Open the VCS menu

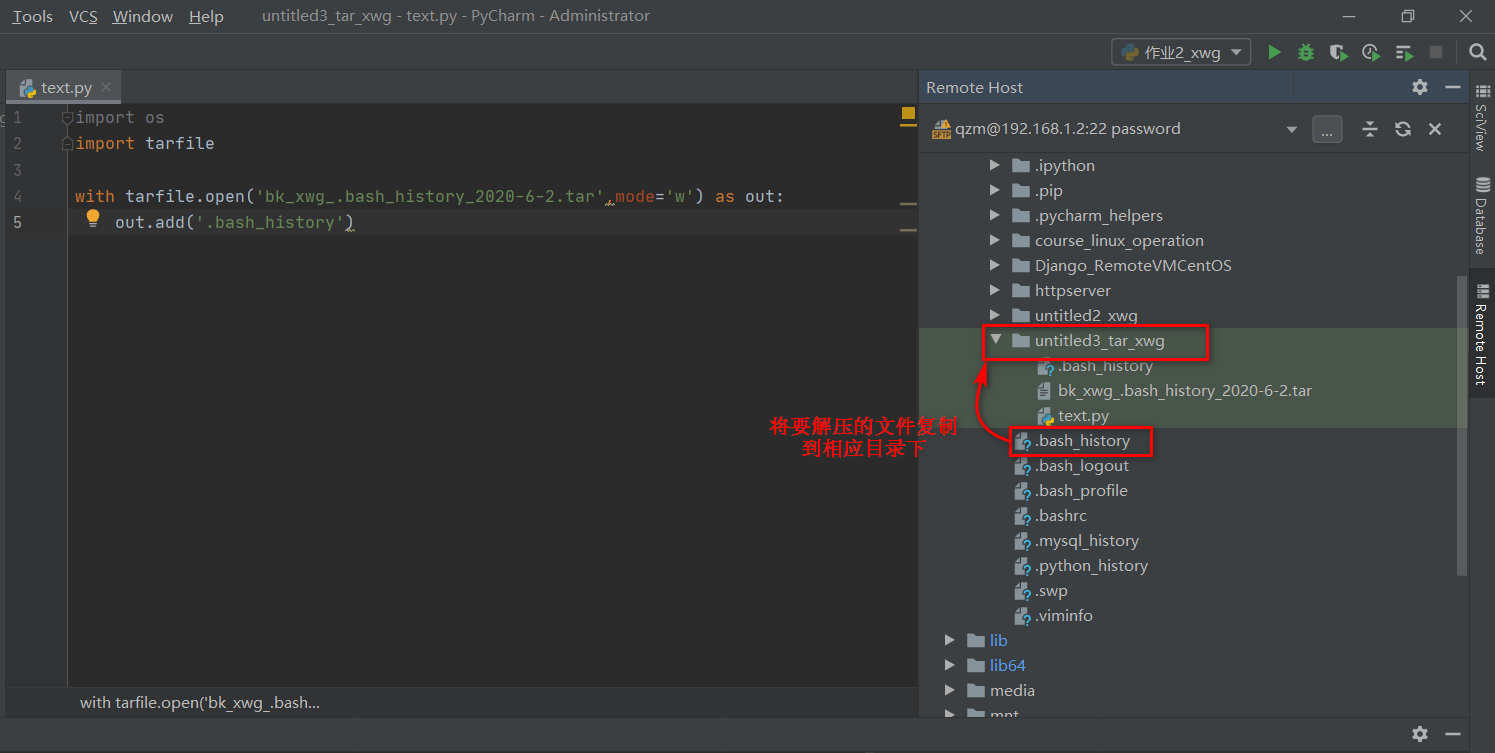tap(84, 16)
